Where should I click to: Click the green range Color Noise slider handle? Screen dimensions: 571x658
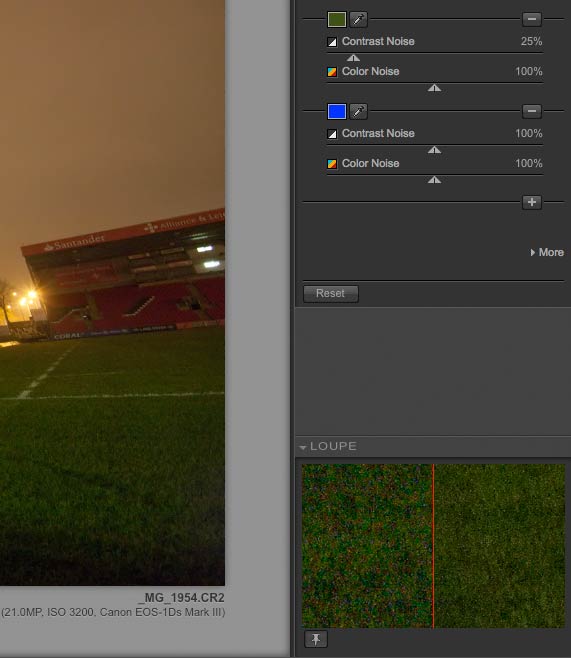(x=434, y=88)
